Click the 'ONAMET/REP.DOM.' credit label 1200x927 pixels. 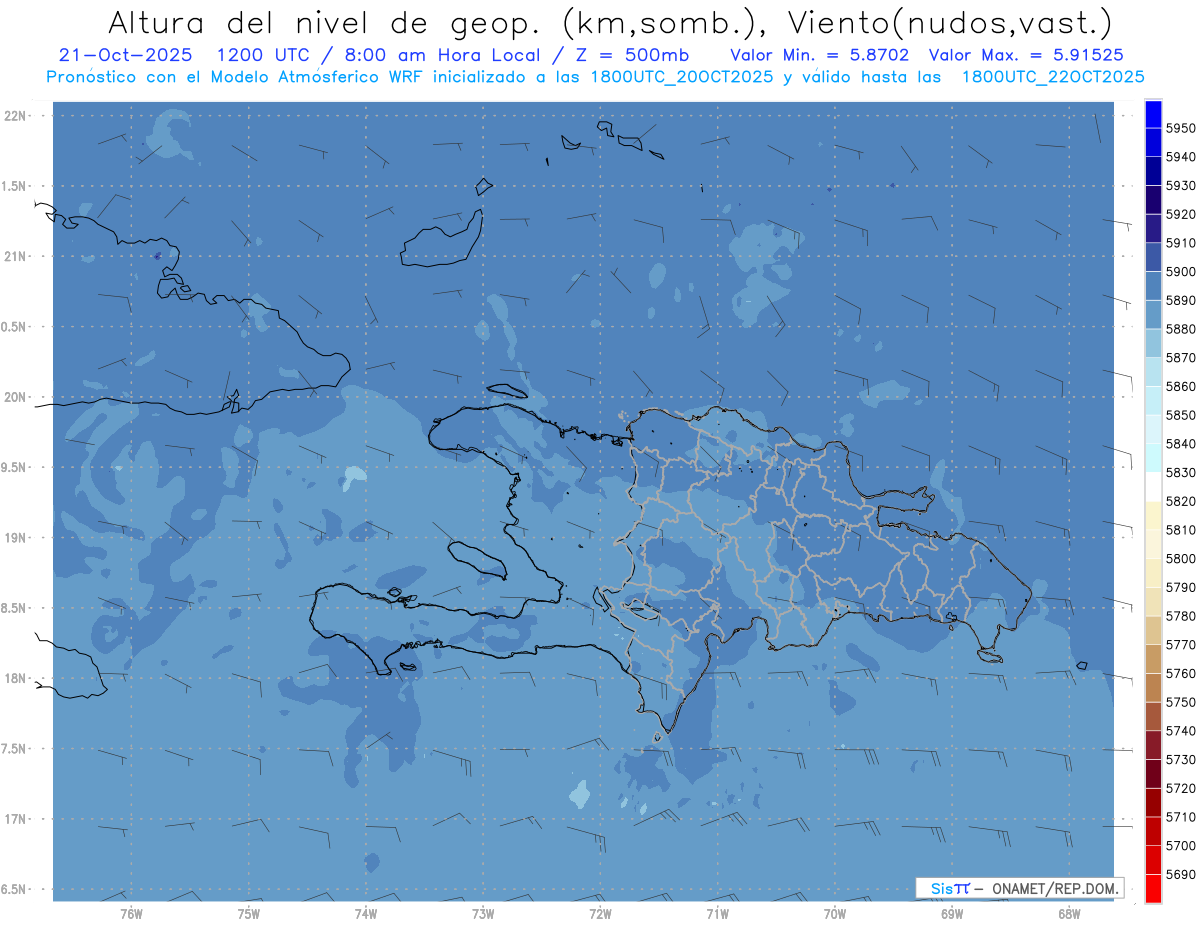[x=1056, y=889]
